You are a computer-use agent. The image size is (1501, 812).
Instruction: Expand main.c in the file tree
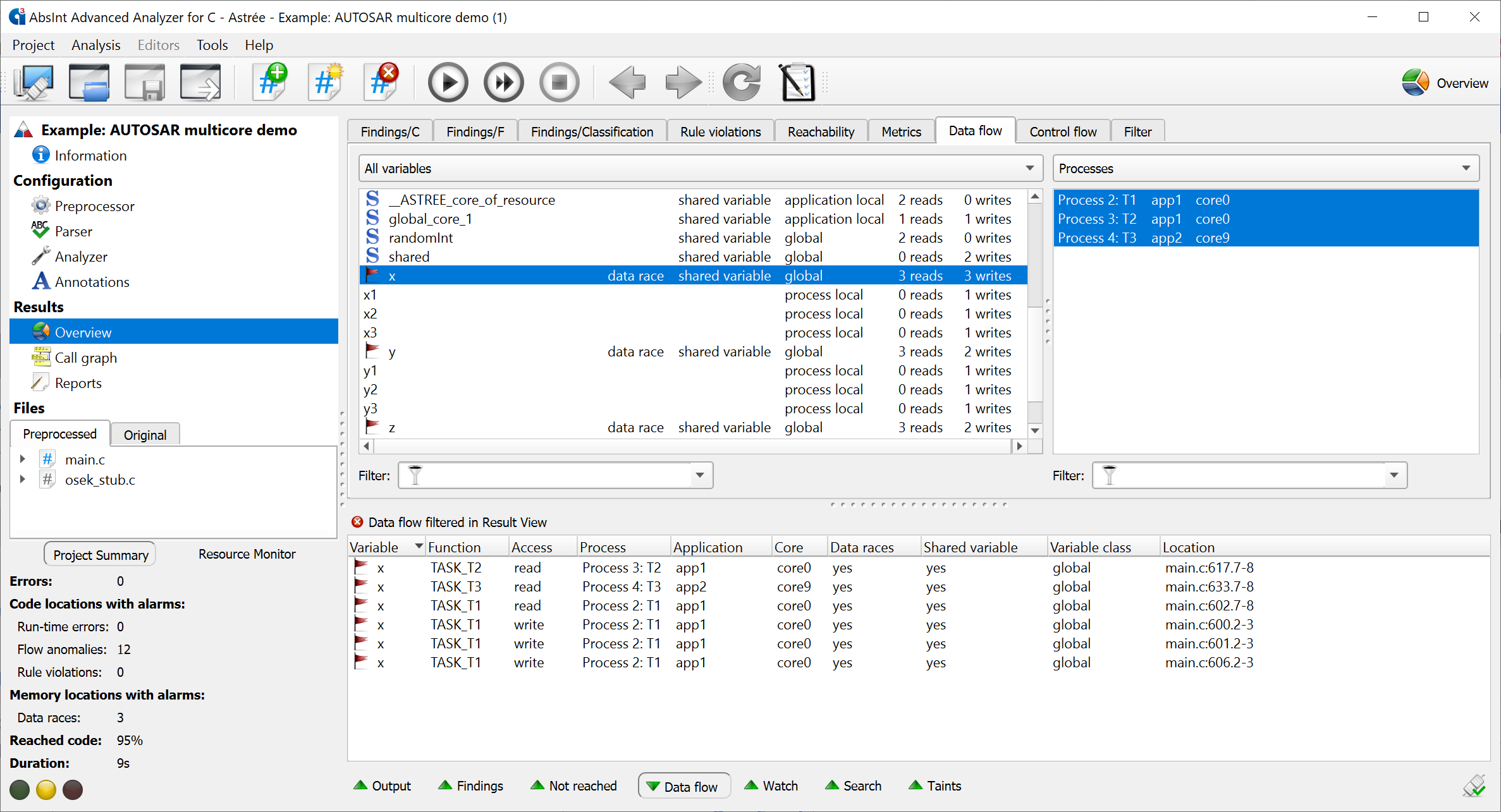click(x=23, y=459)
